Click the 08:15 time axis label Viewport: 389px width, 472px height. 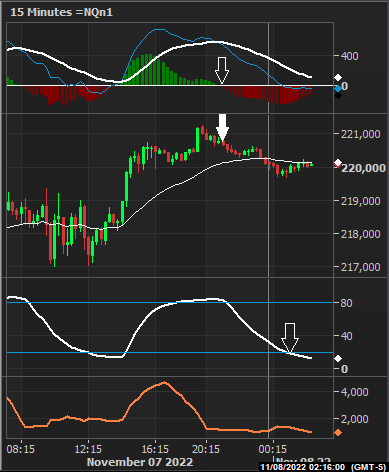[21, 449]
